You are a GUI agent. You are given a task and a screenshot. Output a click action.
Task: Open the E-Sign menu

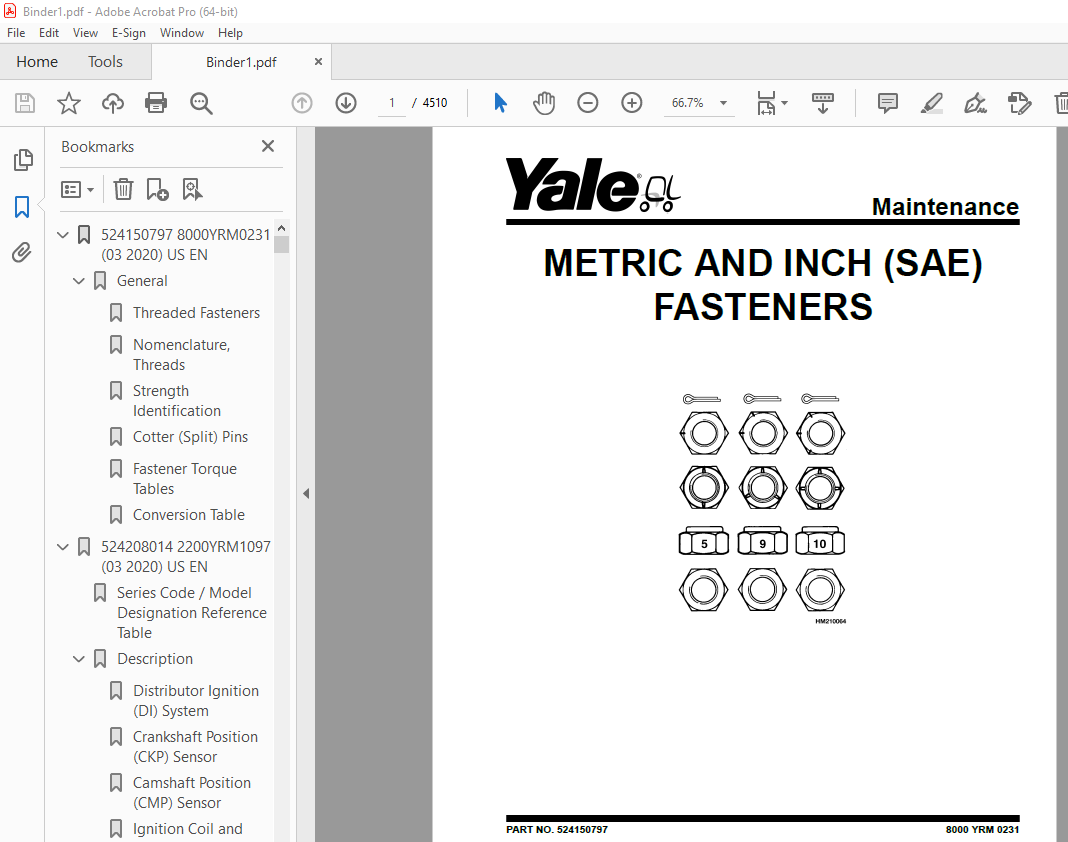tap(129, 33)
